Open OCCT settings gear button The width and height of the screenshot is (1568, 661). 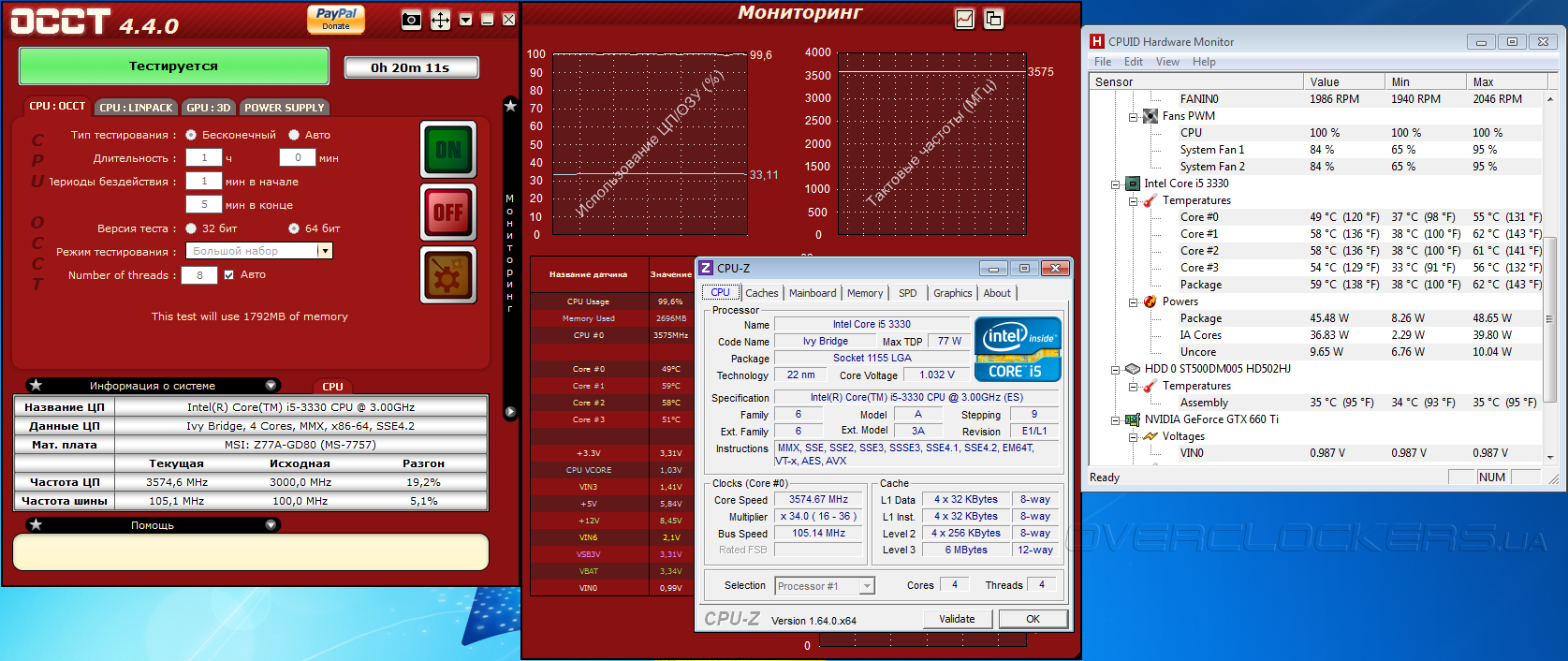[x=448, y=274]
